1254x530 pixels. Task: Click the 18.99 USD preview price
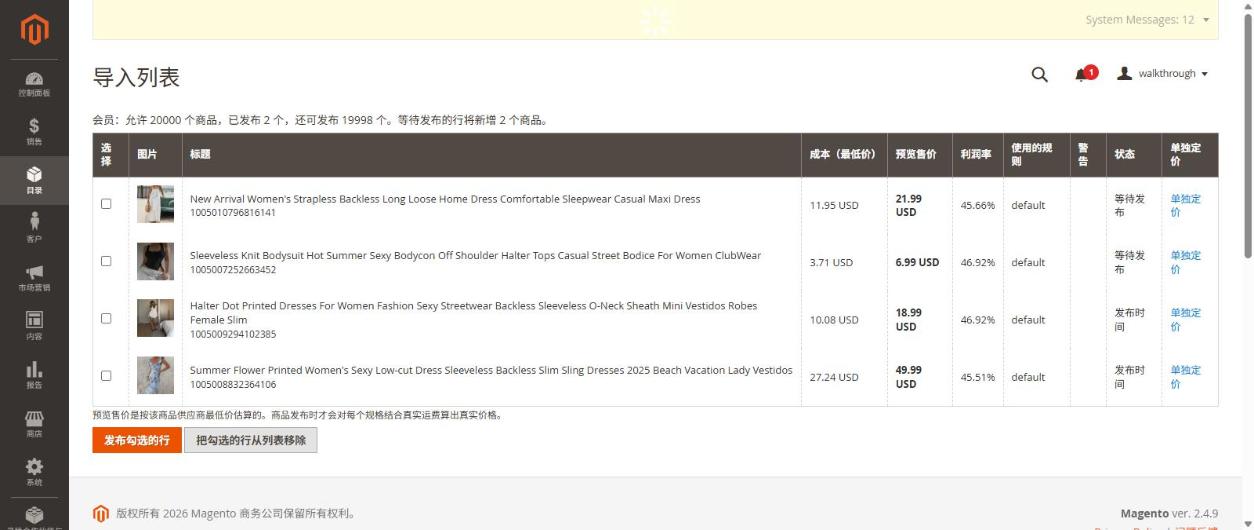[x=909, y=320]
